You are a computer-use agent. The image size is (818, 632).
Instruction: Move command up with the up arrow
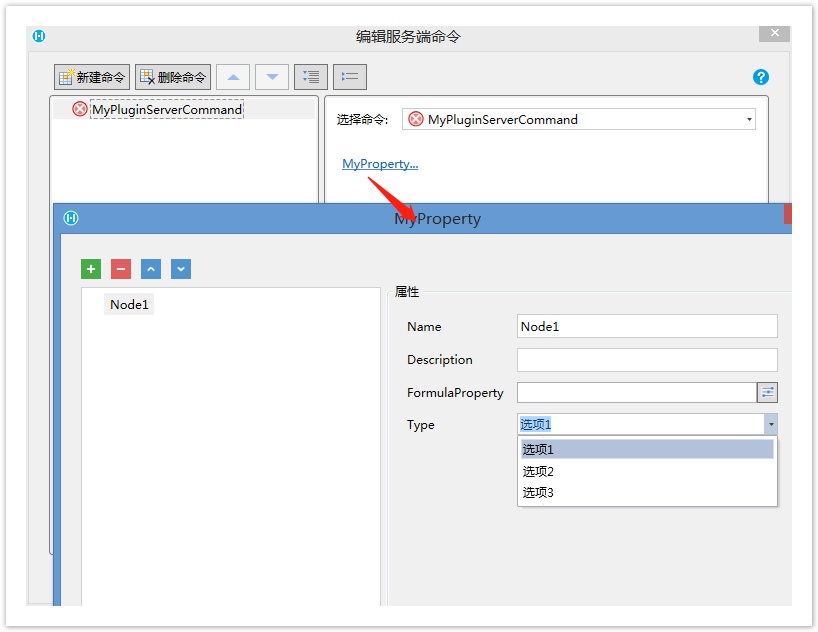(233, 77)
